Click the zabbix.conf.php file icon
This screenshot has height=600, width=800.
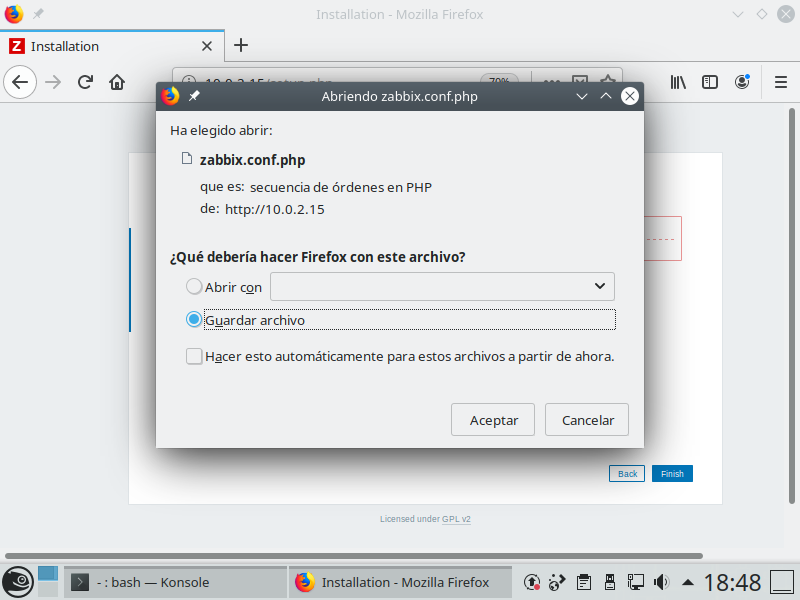tap(187, 159)
